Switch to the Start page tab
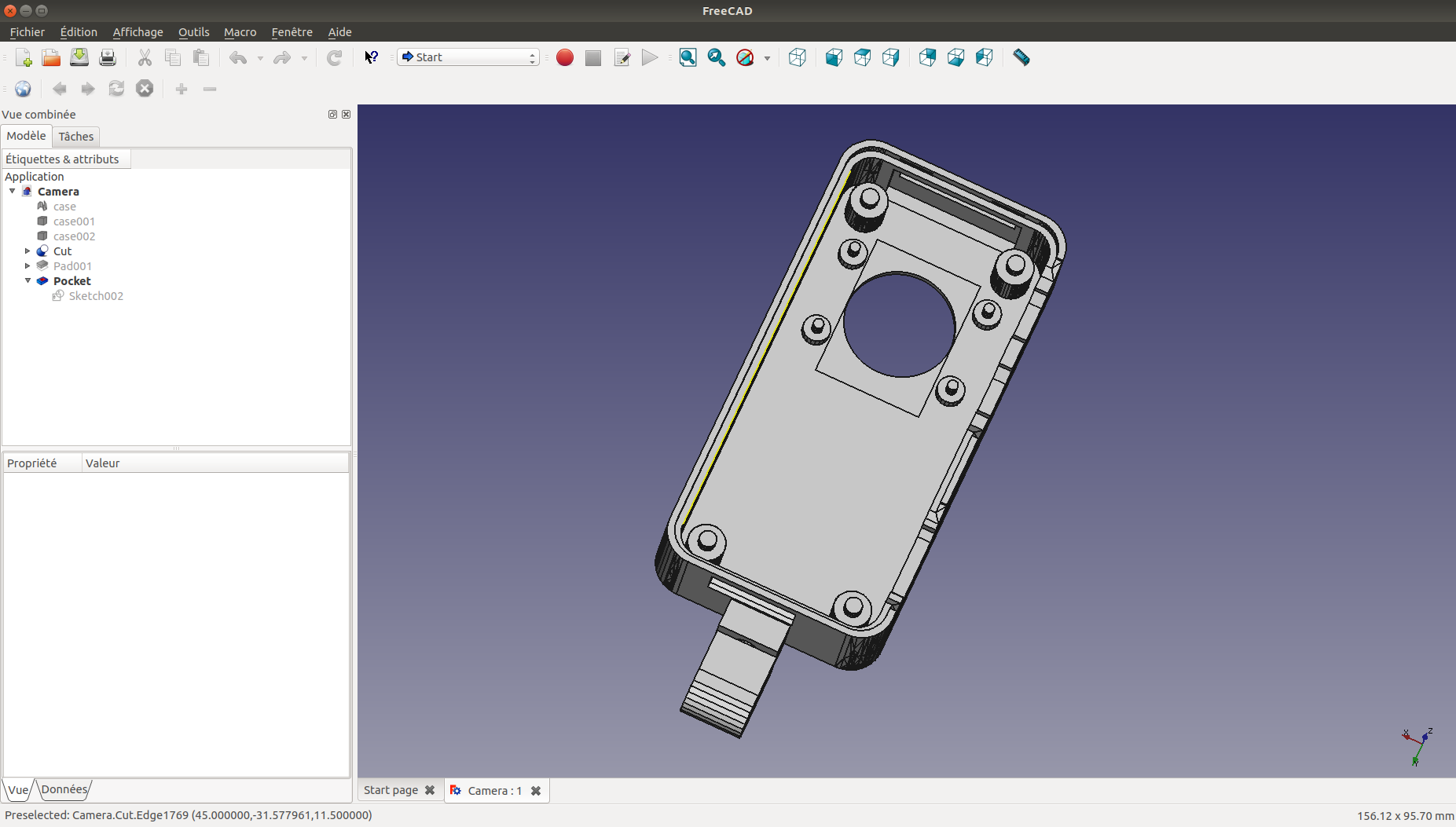The height and width of the screenshot is (827, 1456). point(391,790)
